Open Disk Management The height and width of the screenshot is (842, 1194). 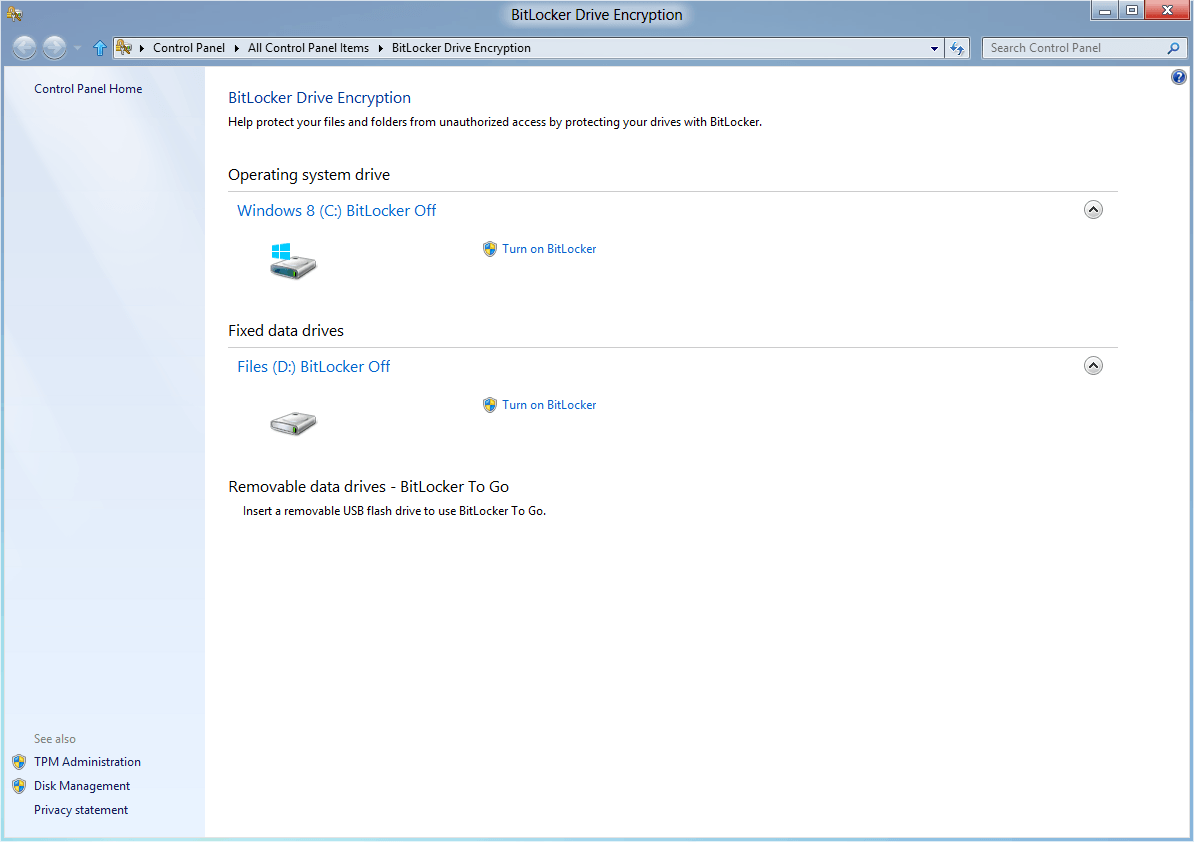pyautogui.click(x=82, y=786)
